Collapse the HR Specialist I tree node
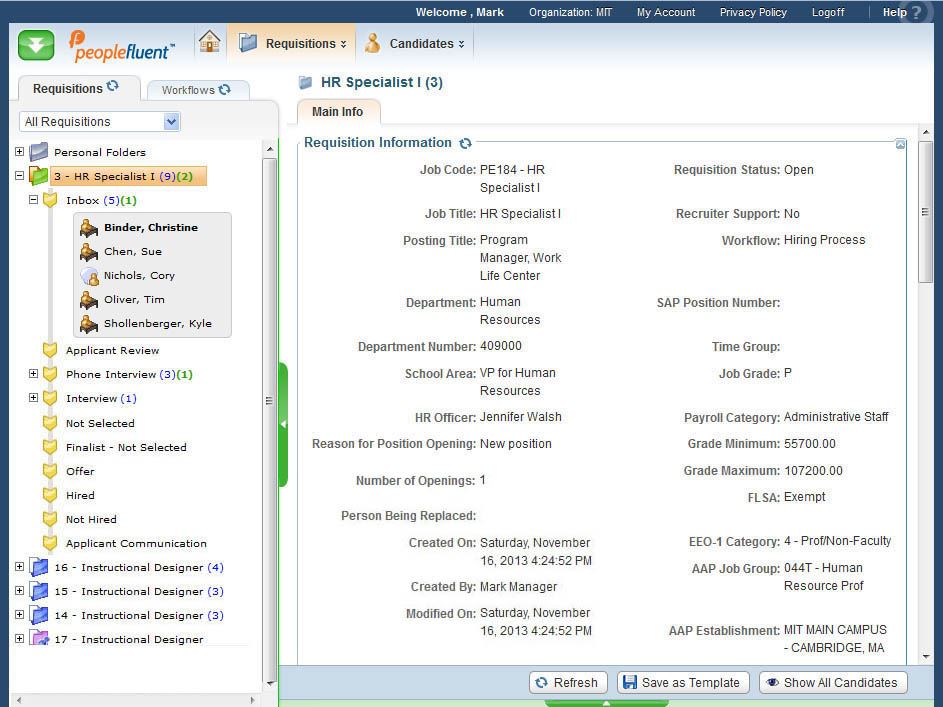The image size is (943, 707). click(x=19, y=176)
